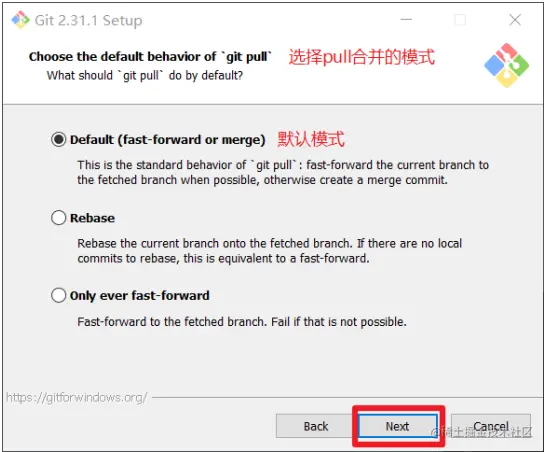Image resolution: width=546 pixels, height=452 pixels.
Task: Select Default fast-forward or merge radio button
Action: pyautogui.click(x=58, y=140)
